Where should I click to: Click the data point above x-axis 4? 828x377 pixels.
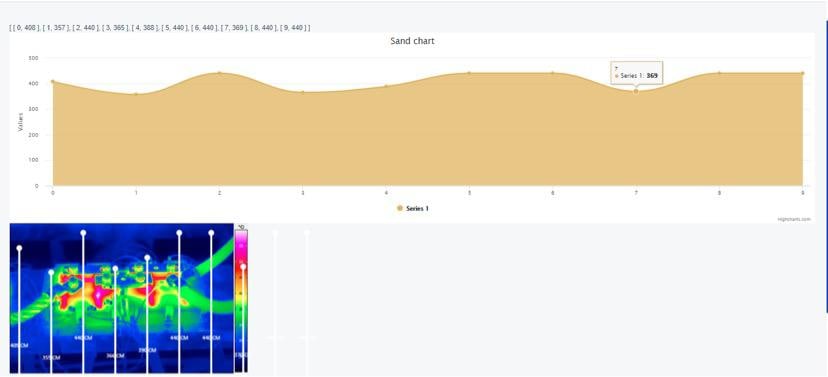pyautogui.click(x=386, y=86)
